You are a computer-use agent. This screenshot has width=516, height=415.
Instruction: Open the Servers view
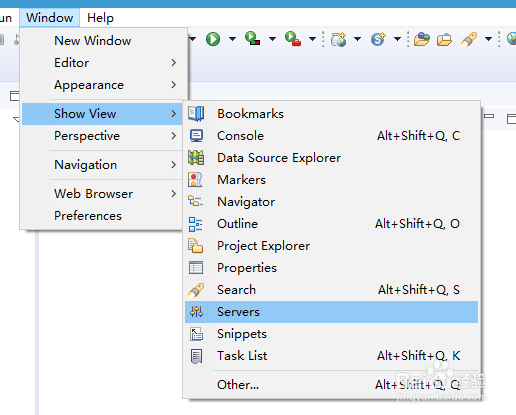click(331, 312)
